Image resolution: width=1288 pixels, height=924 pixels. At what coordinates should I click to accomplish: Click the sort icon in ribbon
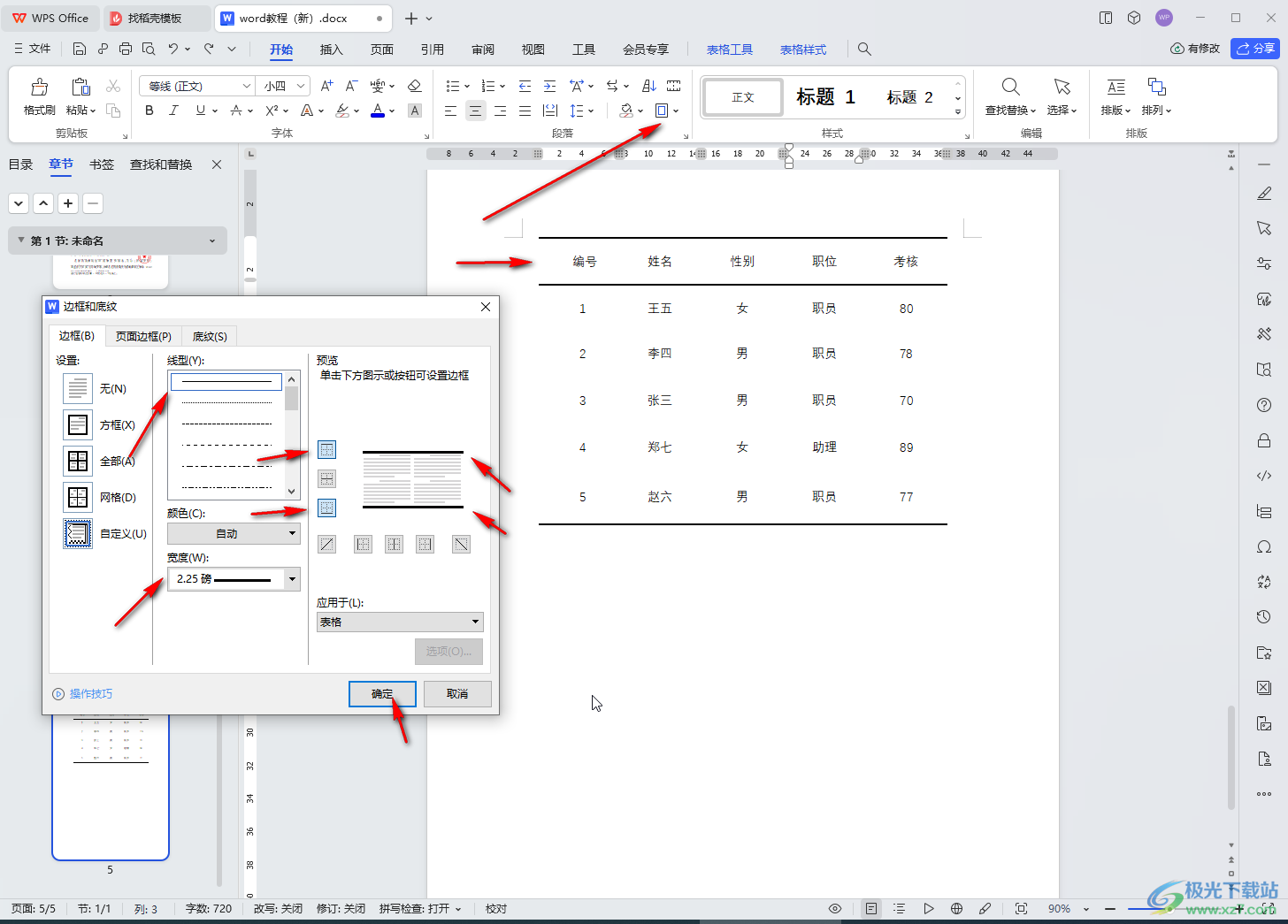[649, 86]
